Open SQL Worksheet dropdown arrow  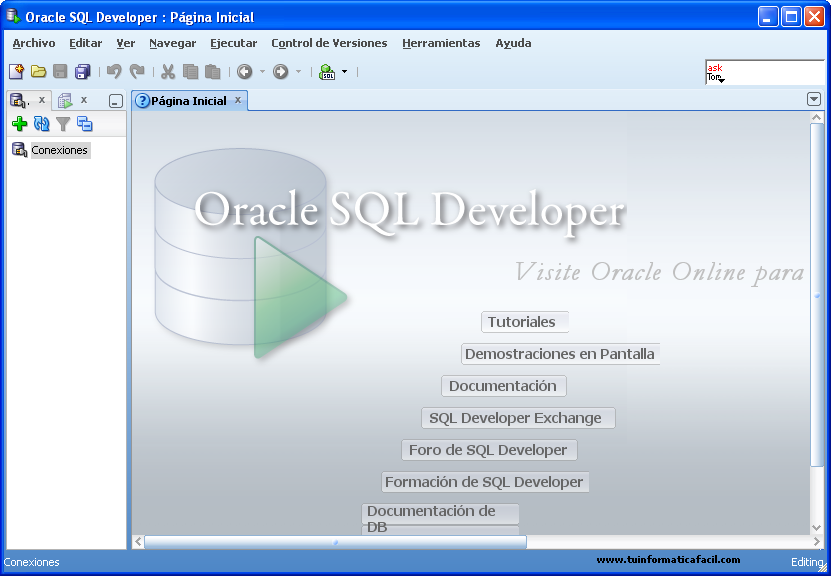[x=344, y=72]
